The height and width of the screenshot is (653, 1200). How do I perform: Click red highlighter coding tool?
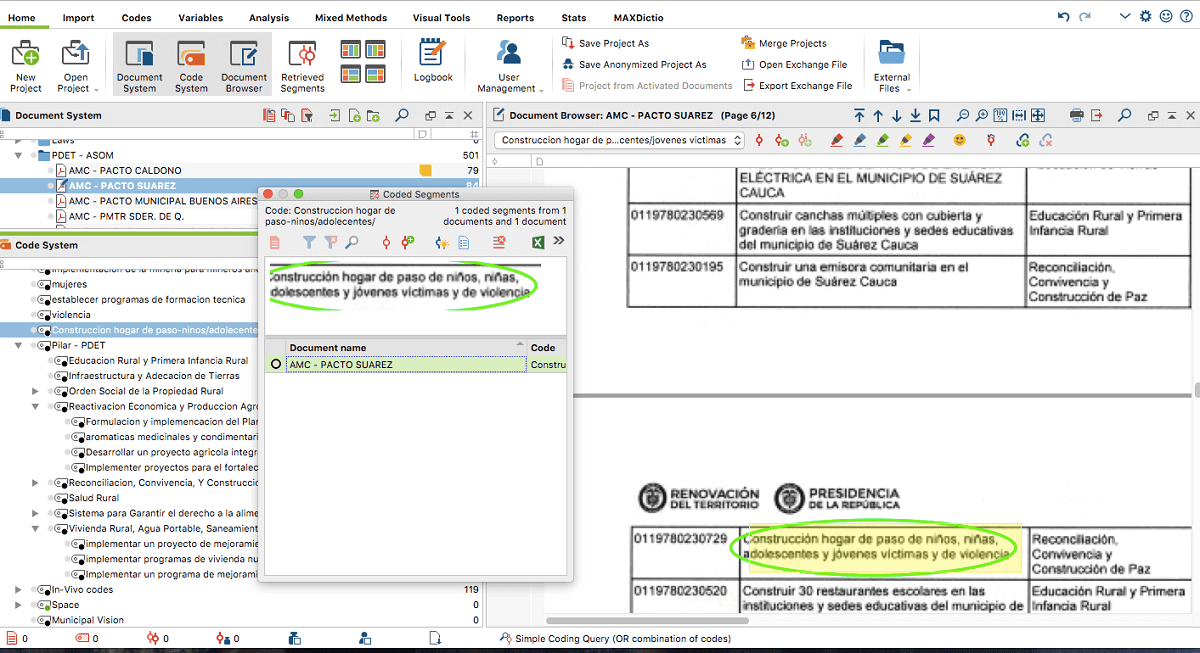[837, 141]
